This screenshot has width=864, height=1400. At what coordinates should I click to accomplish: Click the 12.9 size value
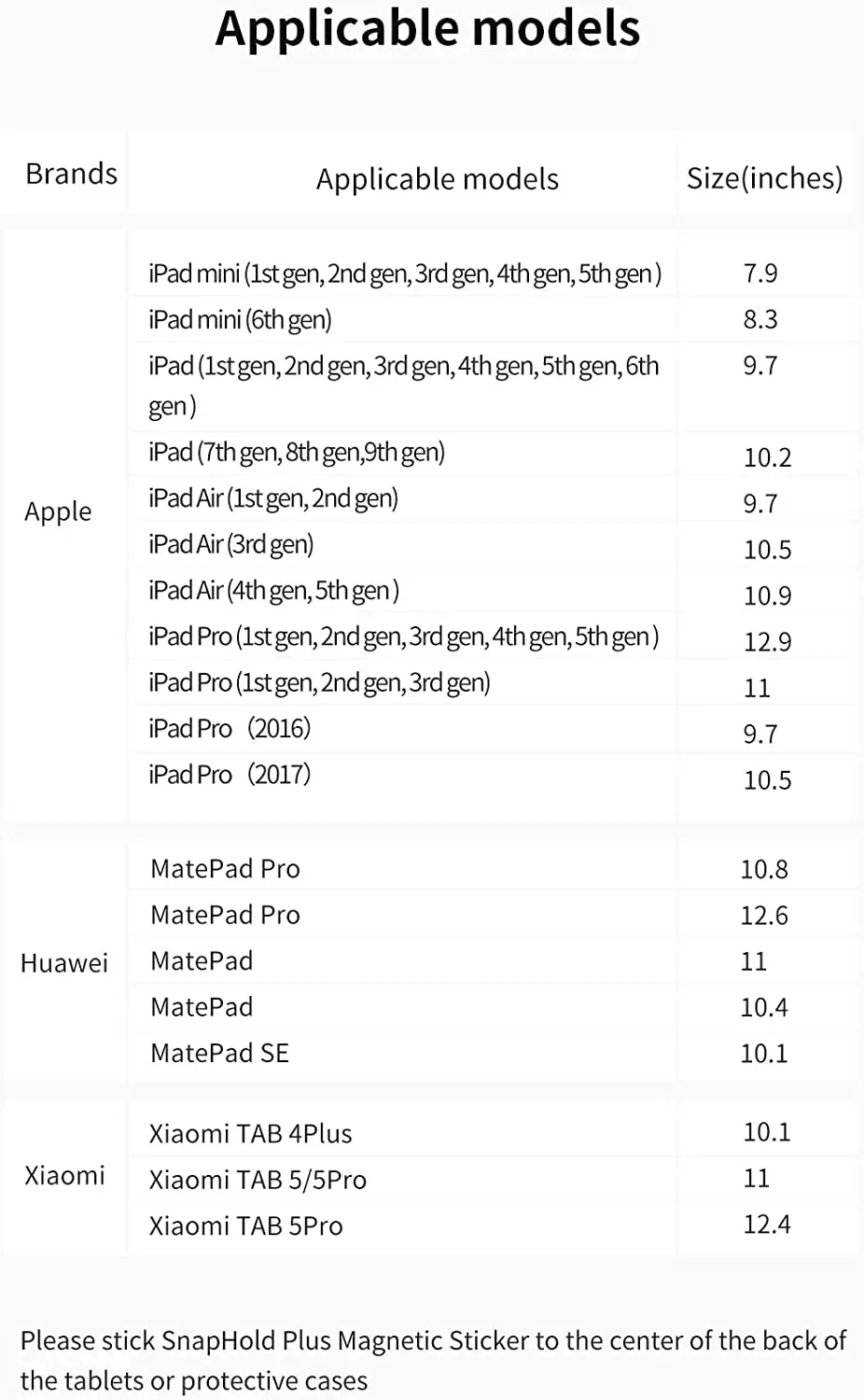(767, 642)
